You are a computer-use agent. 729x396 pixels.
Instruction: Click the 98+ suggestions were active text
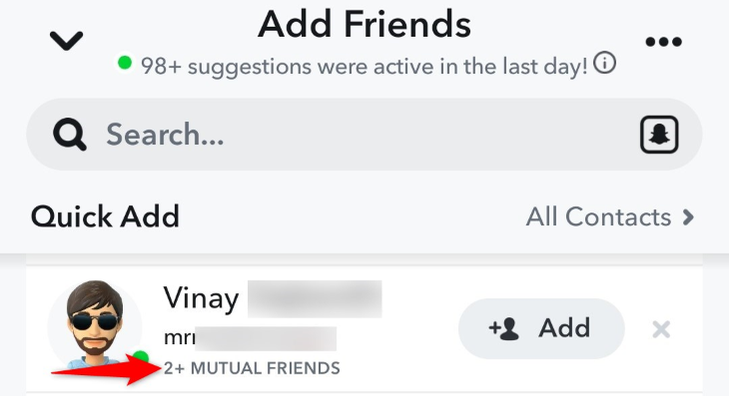click(364, 66)
